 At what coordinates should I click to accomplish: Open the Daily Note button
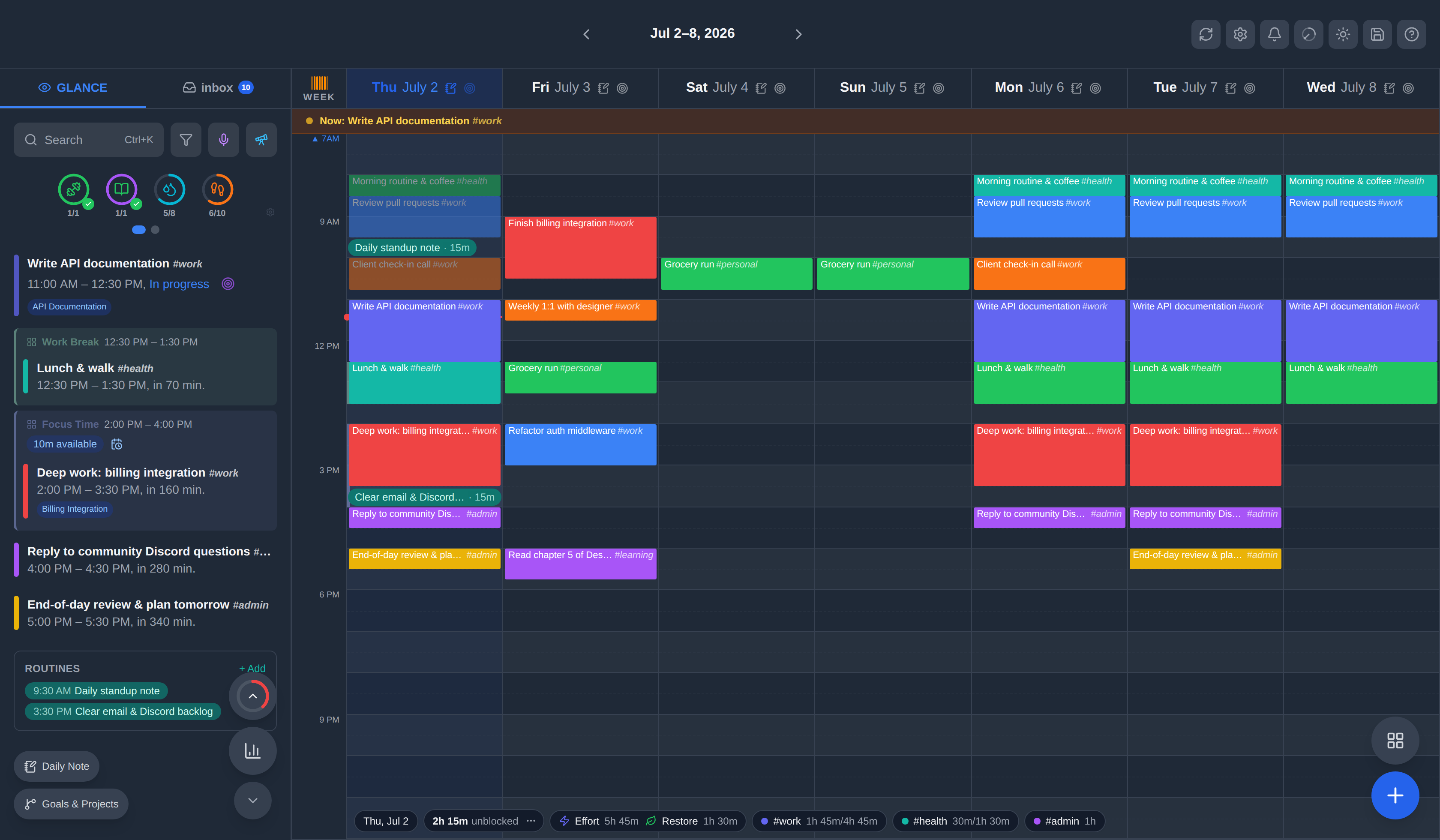pos(57,766)
